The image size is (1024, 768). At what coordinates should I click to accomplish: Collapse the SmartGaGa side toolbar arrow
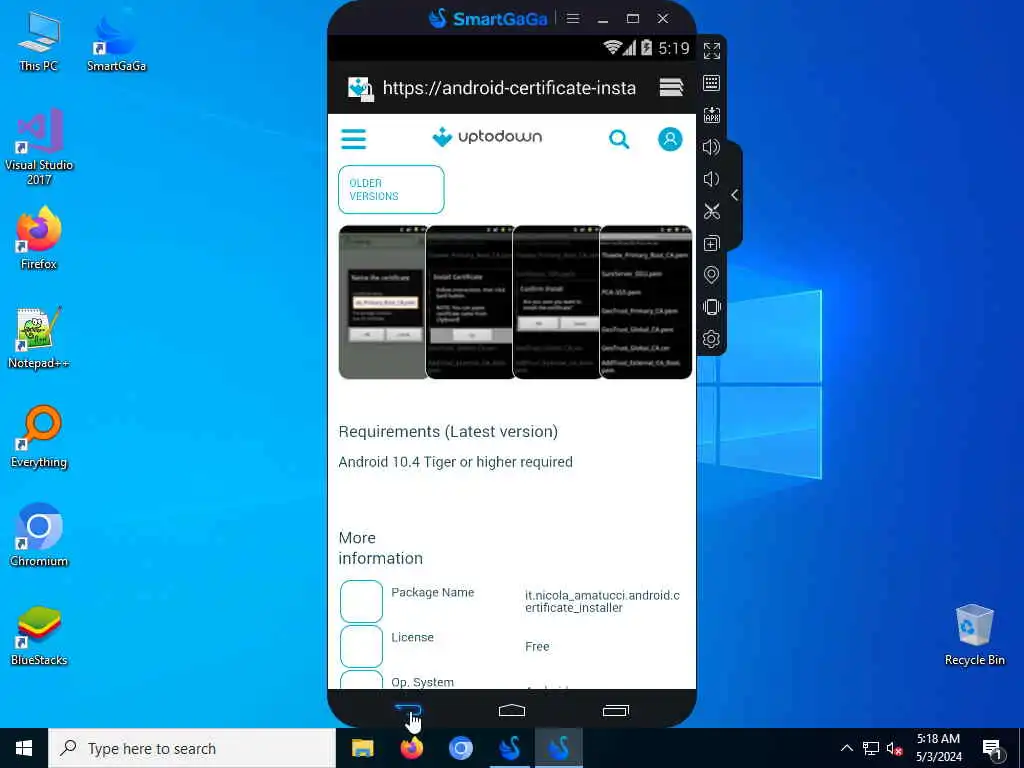click(x=735, y=195)
